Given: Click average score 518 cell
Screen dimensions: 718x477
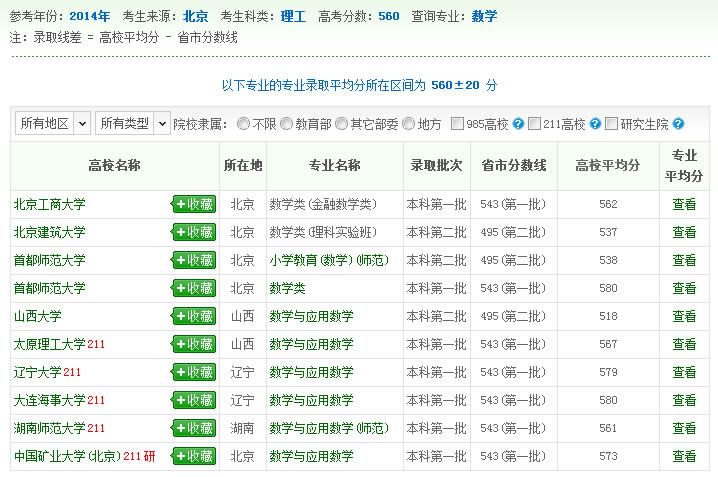Looking at the screenshot, I should pyautogui.click(x=608, y=316).
